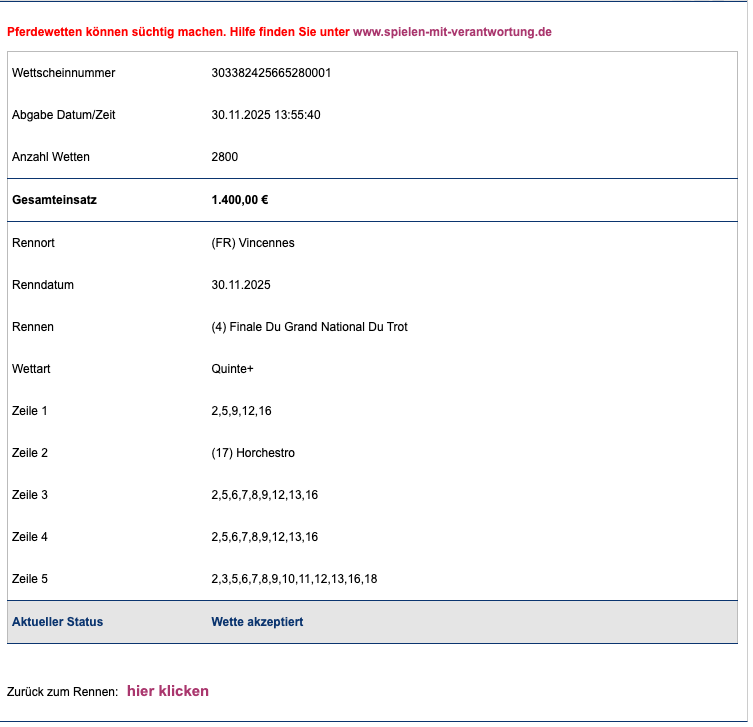Click the Zeile 4 number selection
753x727 pixels.
(x=265, y=537)
